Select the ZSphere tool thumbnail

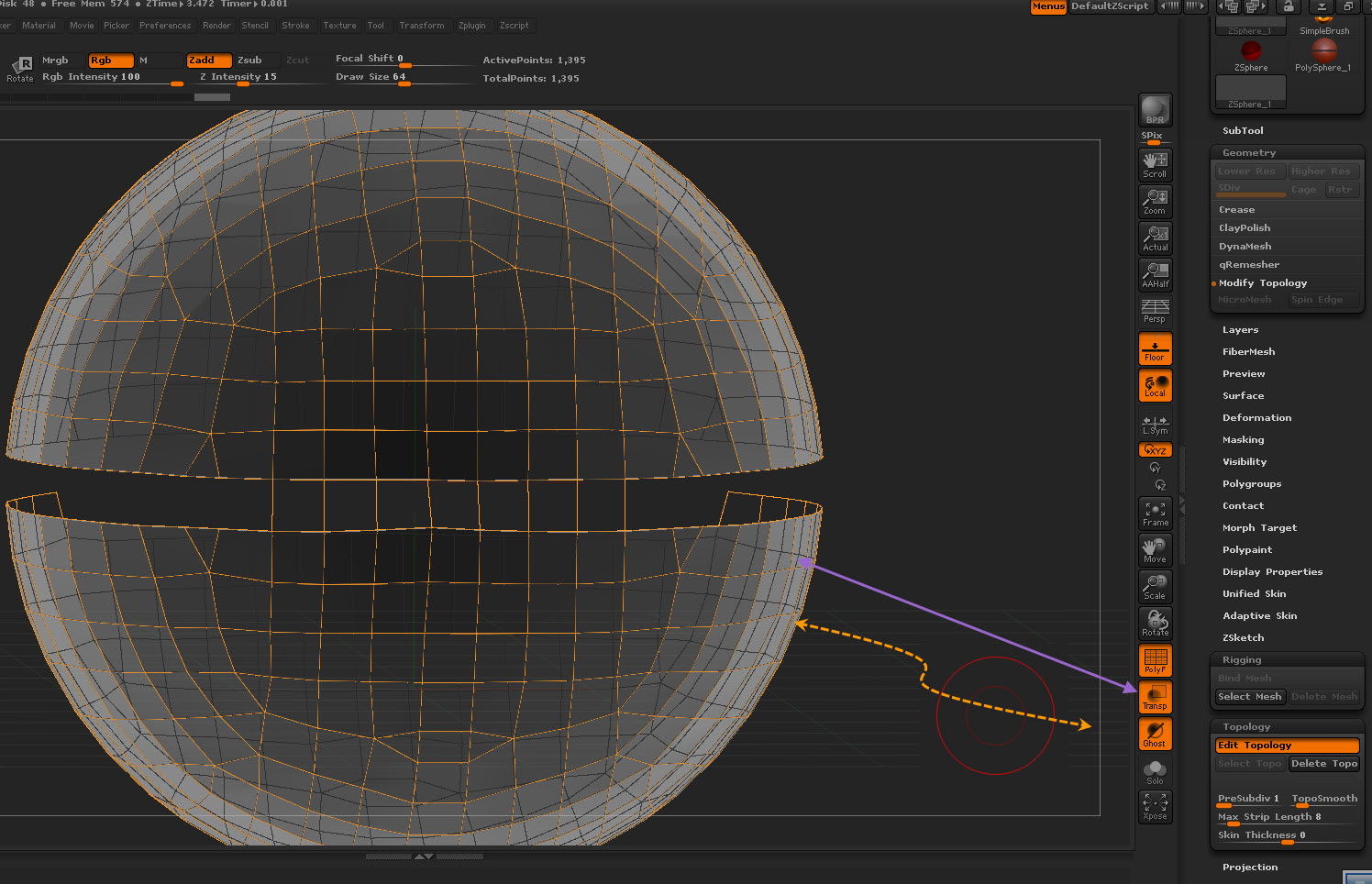tap(1251, 55)
